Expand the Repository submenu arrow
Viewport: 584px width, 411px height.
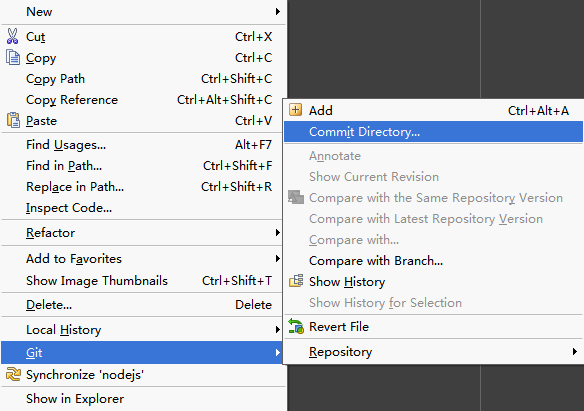[575, 351]
